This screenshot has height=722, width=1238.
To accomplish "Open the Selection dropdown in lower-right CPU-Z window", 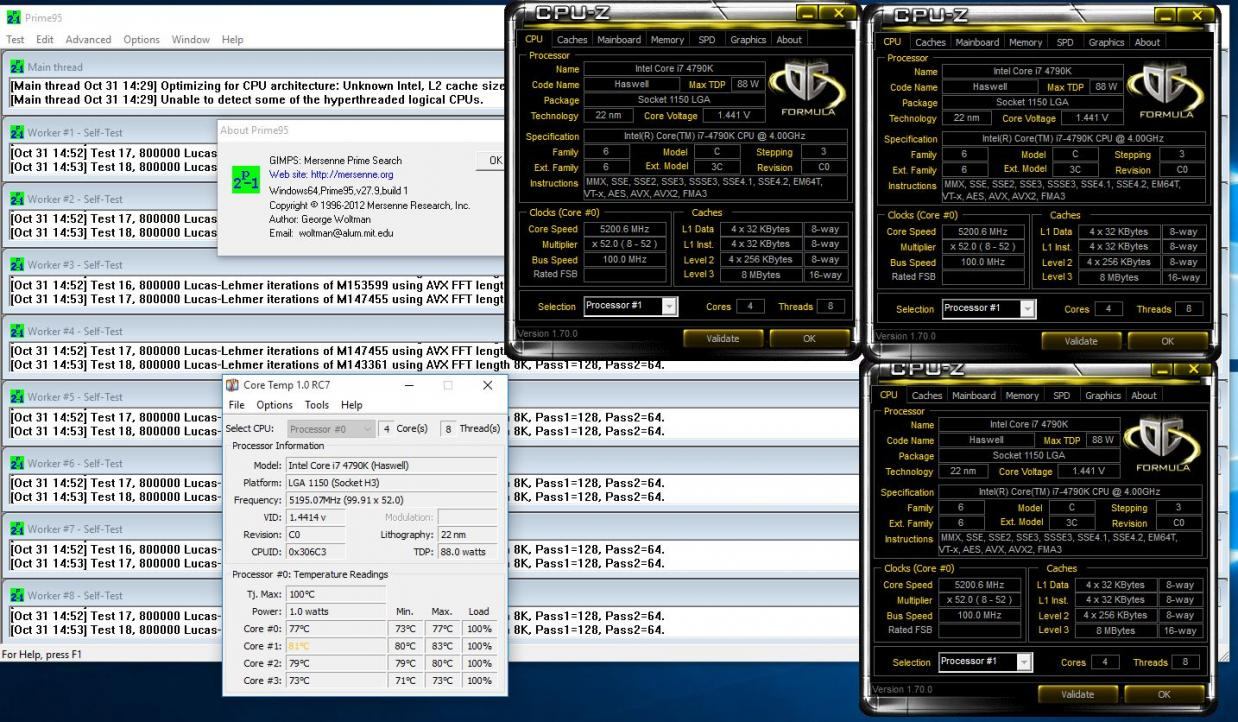I will [x=985, y=661].
